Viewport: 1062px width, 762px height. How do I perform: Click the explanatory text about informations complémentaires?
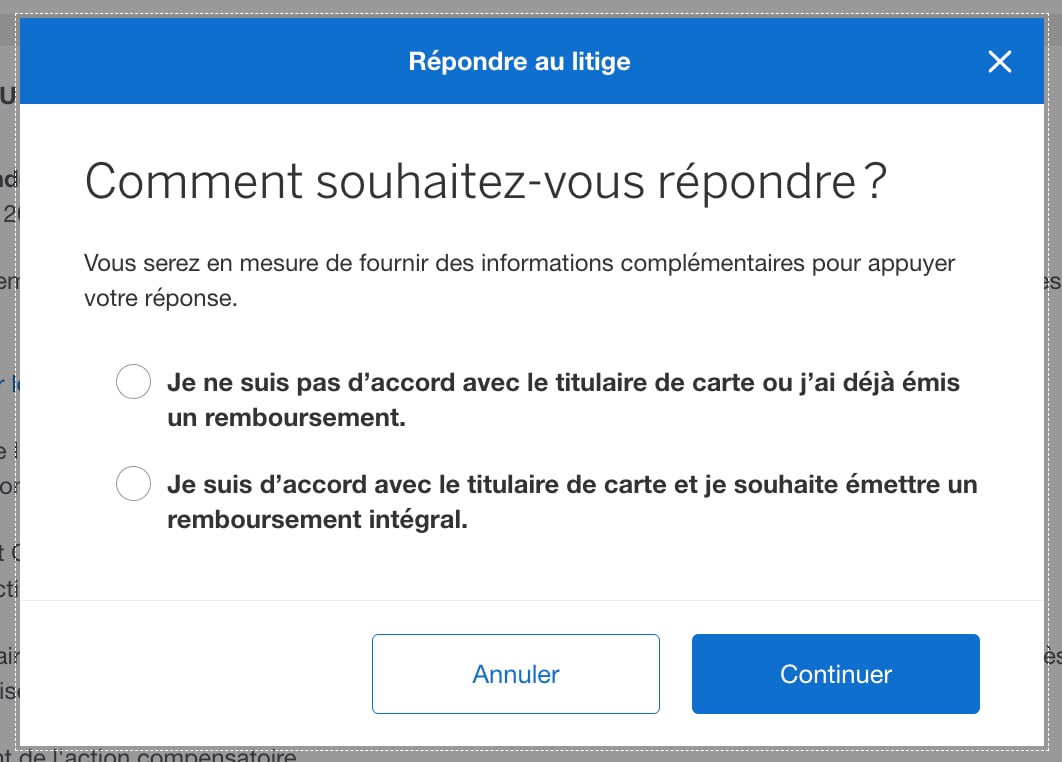coord(518,281)
